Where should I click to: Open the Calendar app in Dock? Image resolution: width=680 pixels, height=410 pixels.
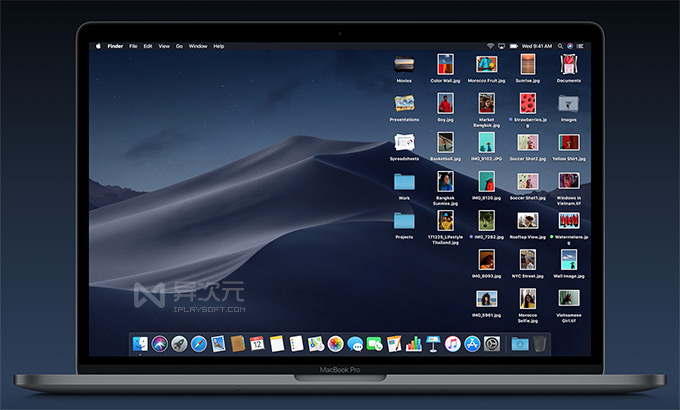[257, 343]
